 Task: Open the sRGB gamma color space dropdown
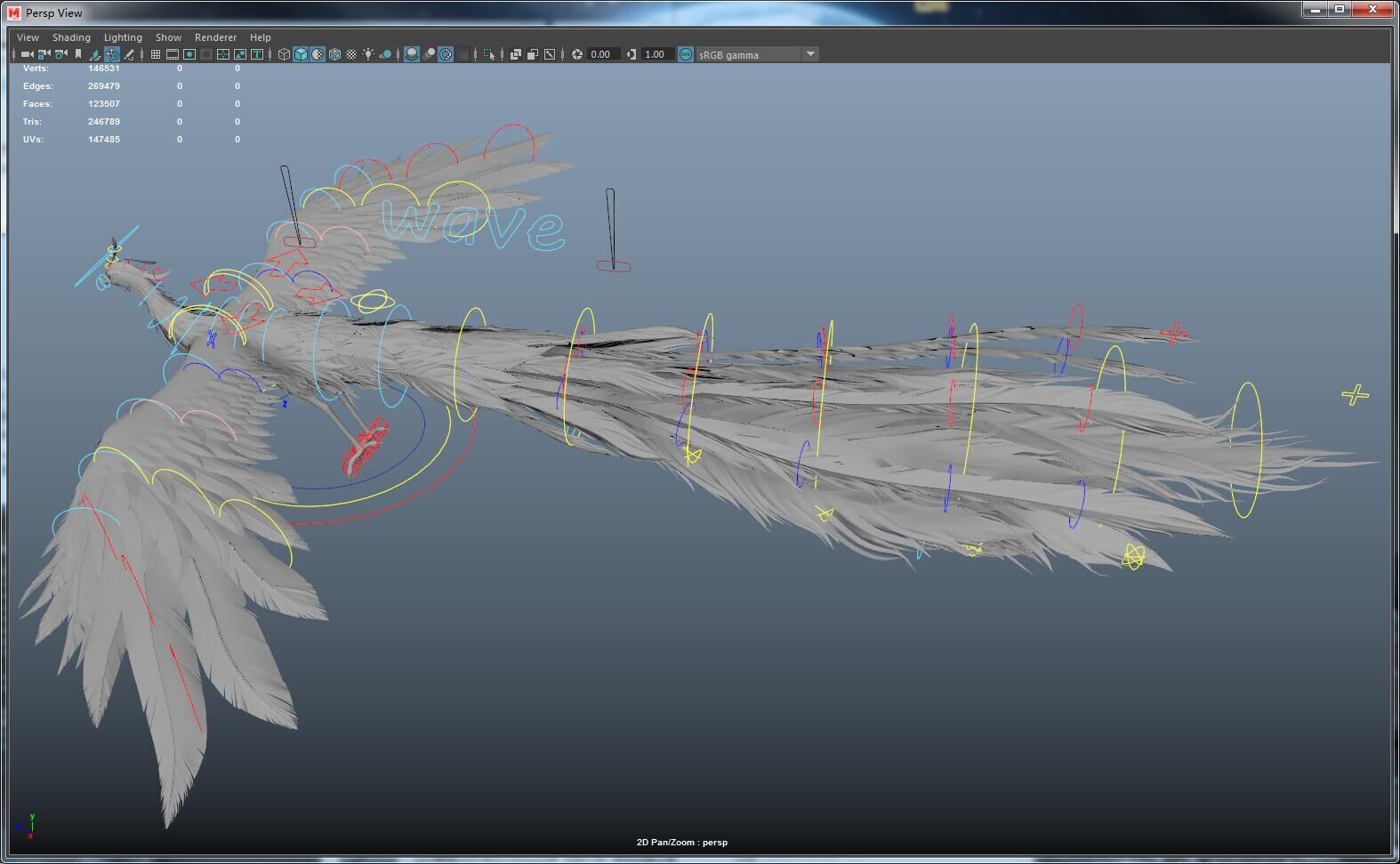pos(757,54)
